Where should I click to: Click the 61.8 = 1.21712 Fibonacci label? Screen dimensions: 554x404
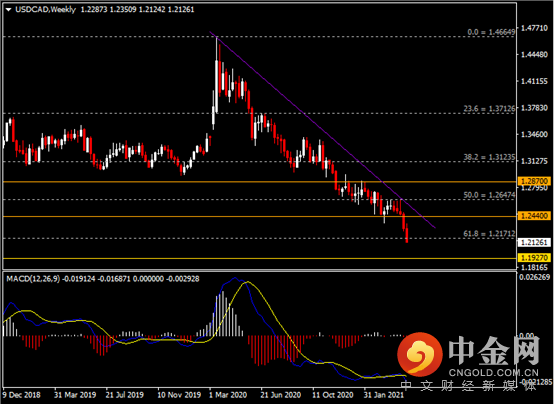point(489,234)
